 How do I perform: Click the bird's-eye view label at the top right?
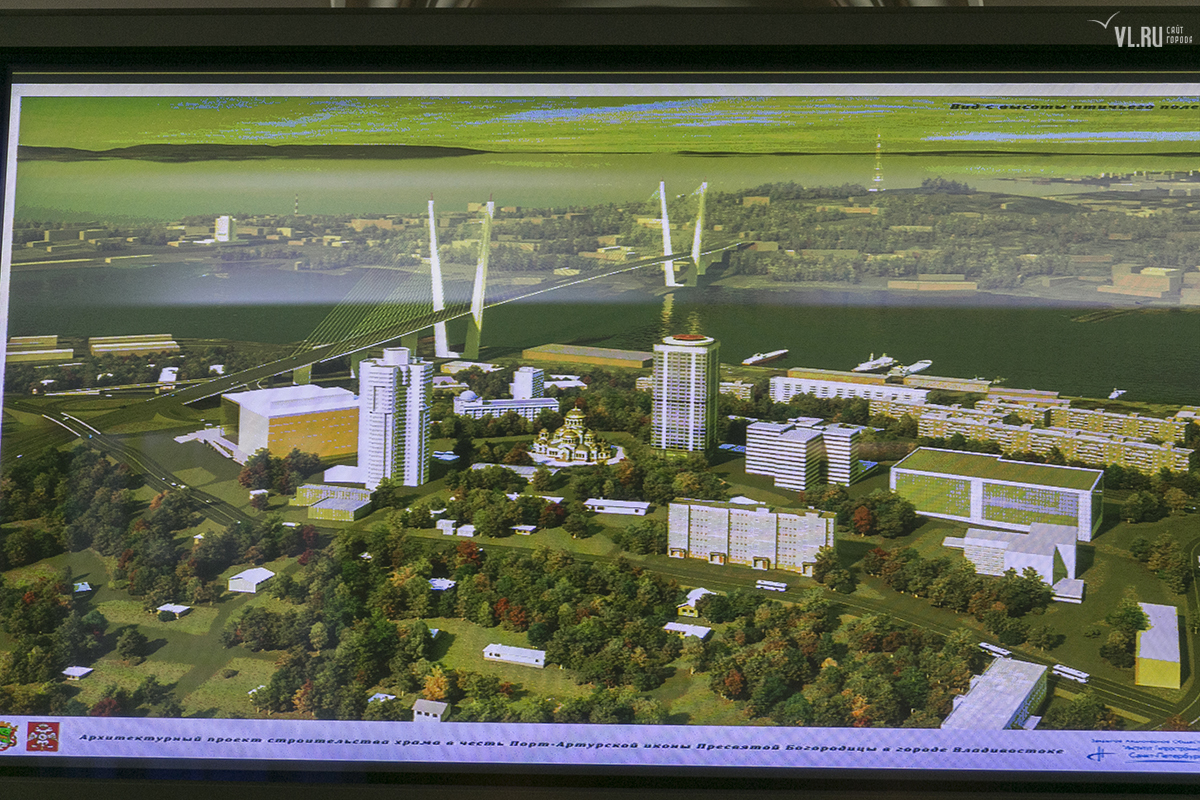(1070, 105)
